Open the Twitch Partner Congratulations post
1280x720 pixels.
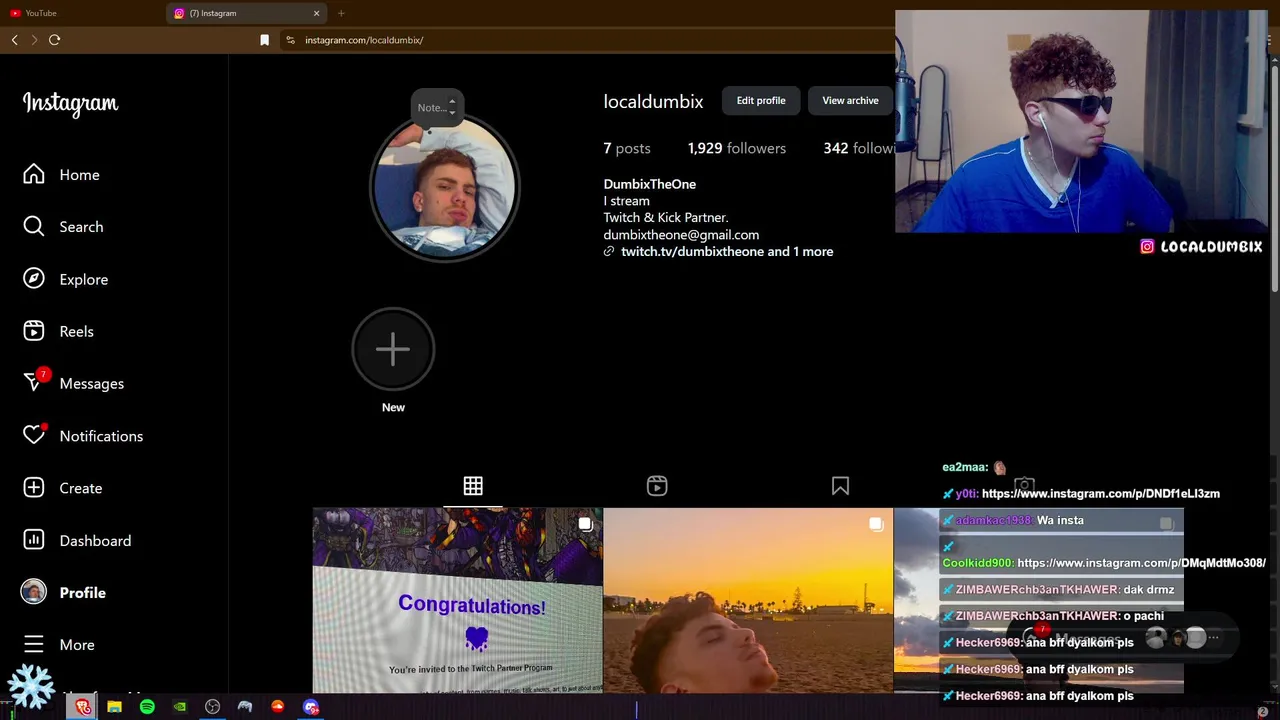coord(458,600)
